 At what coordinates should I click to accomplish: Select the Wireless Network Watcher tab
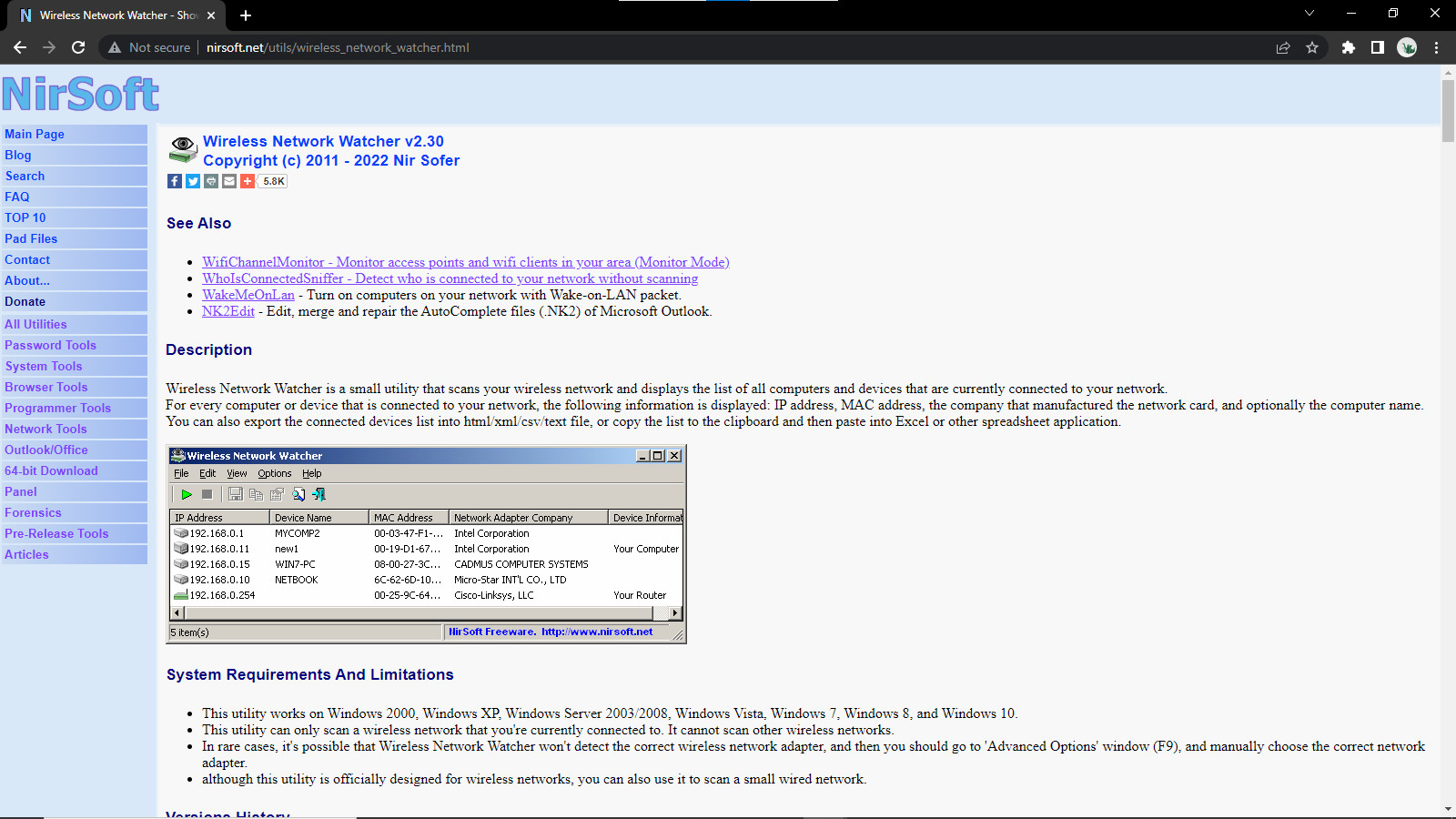point(116,15)
